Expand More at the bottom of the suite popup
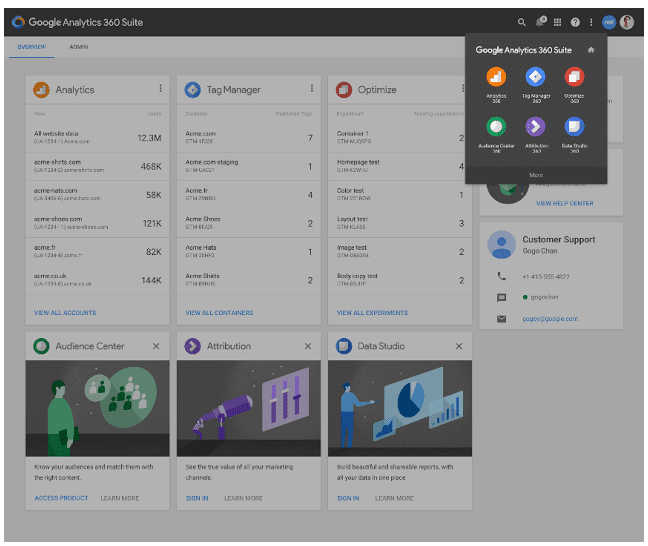 [536, 174]
